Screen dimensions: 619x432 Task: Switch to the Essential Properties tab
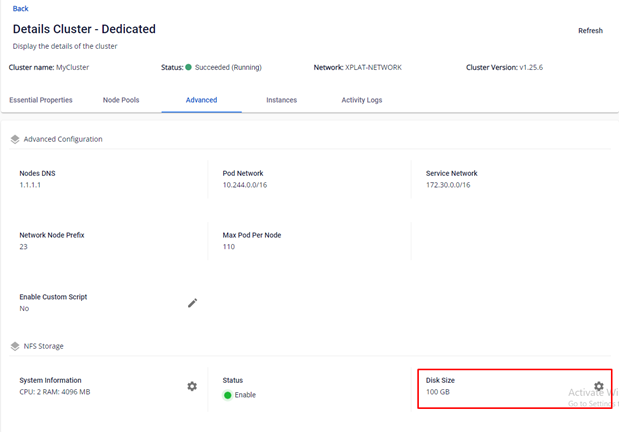41,100
